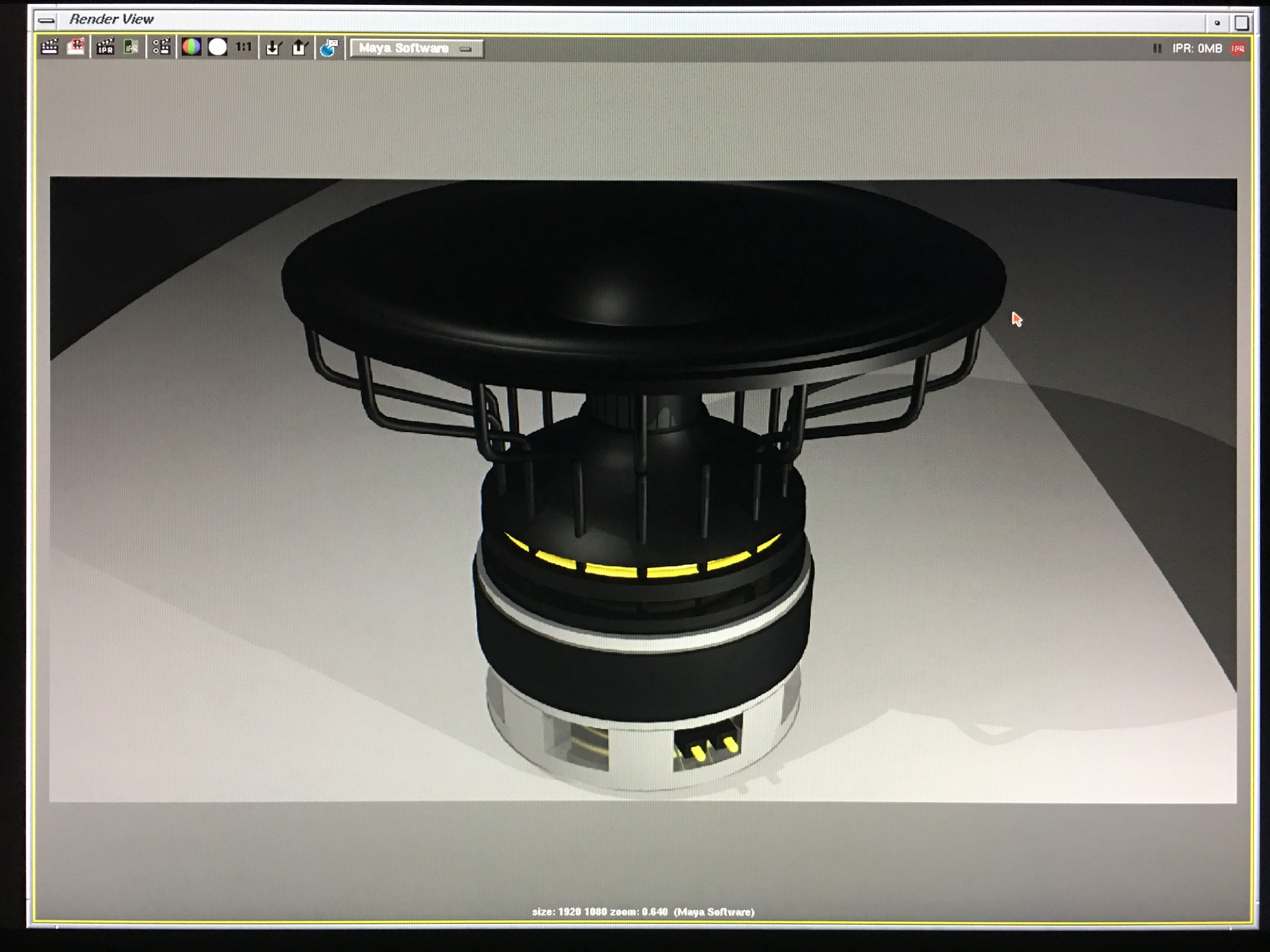The width and height of the screenshot is (1270, 952).
Task: Maximize the Render View window
Action: click(x=1241, y=23)
